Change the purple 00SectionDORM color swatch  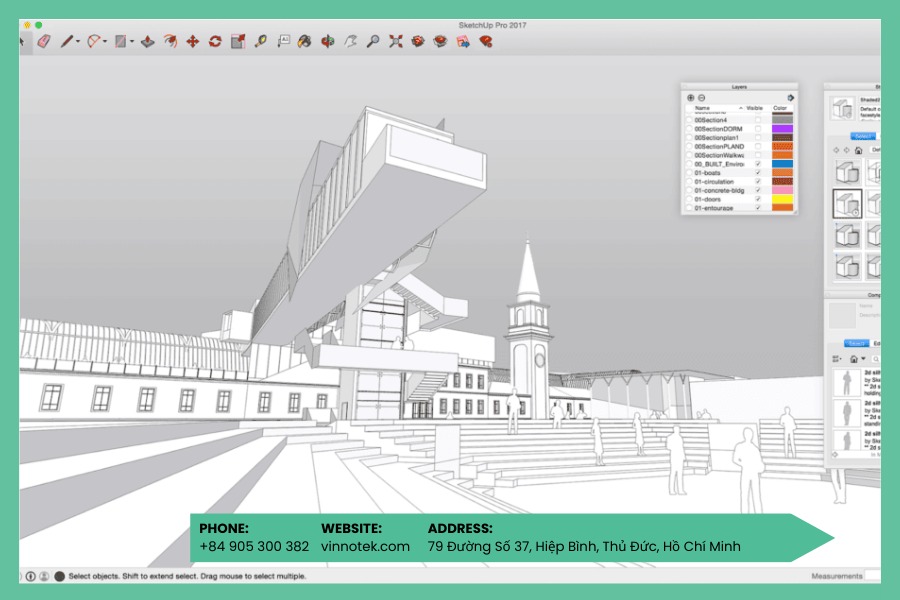pos(782,129)
